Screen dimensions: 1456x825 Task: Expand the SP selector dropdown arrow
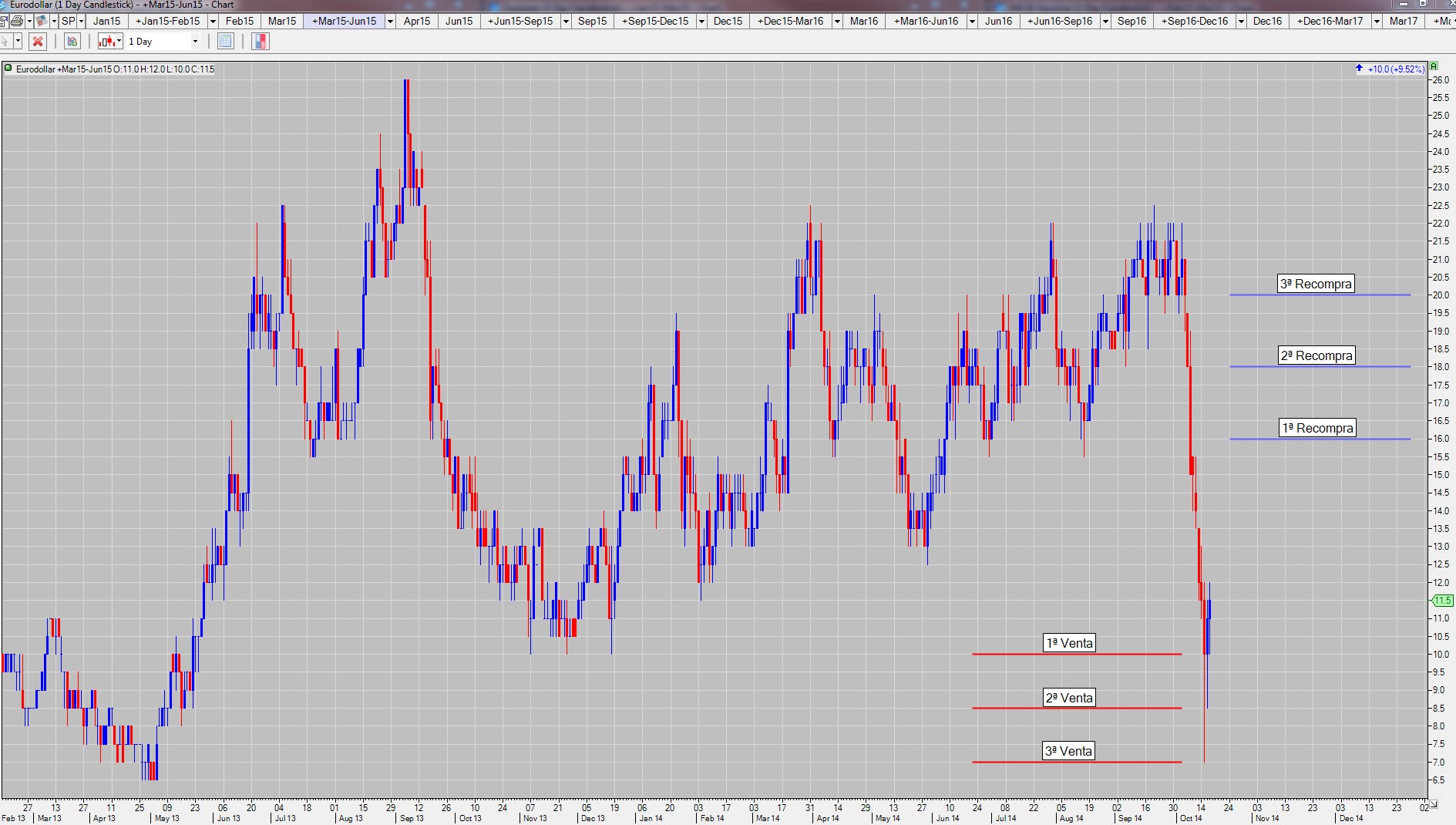click(x=81, y=21)
